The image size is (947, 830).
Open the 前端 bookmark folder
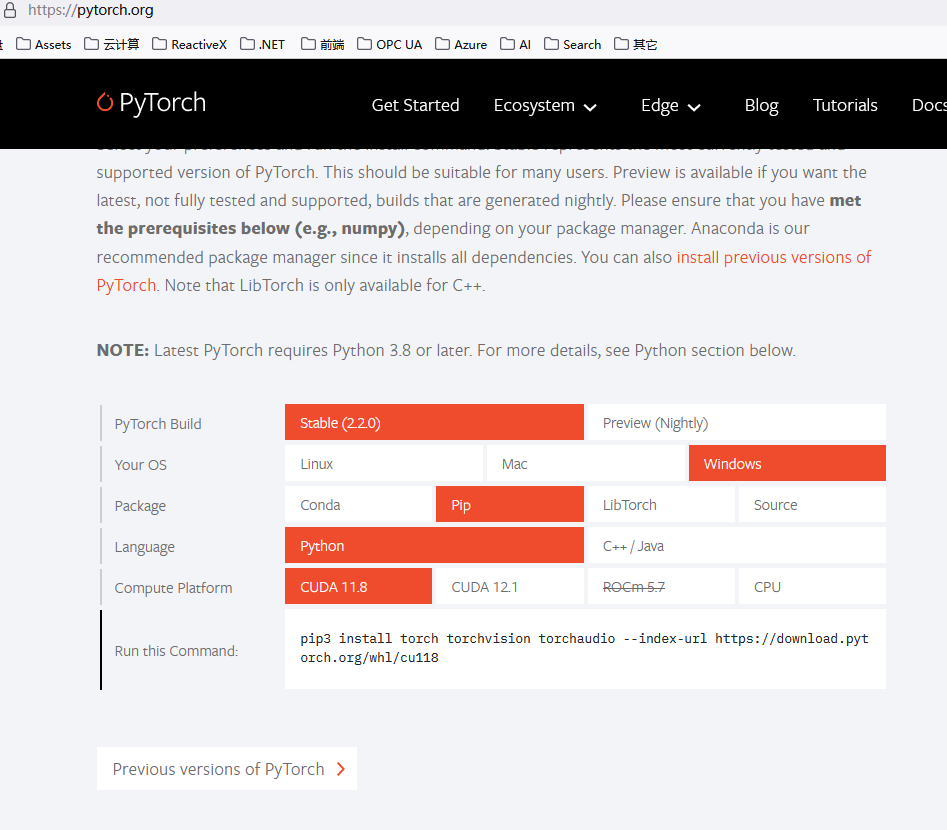pos(323,44)
